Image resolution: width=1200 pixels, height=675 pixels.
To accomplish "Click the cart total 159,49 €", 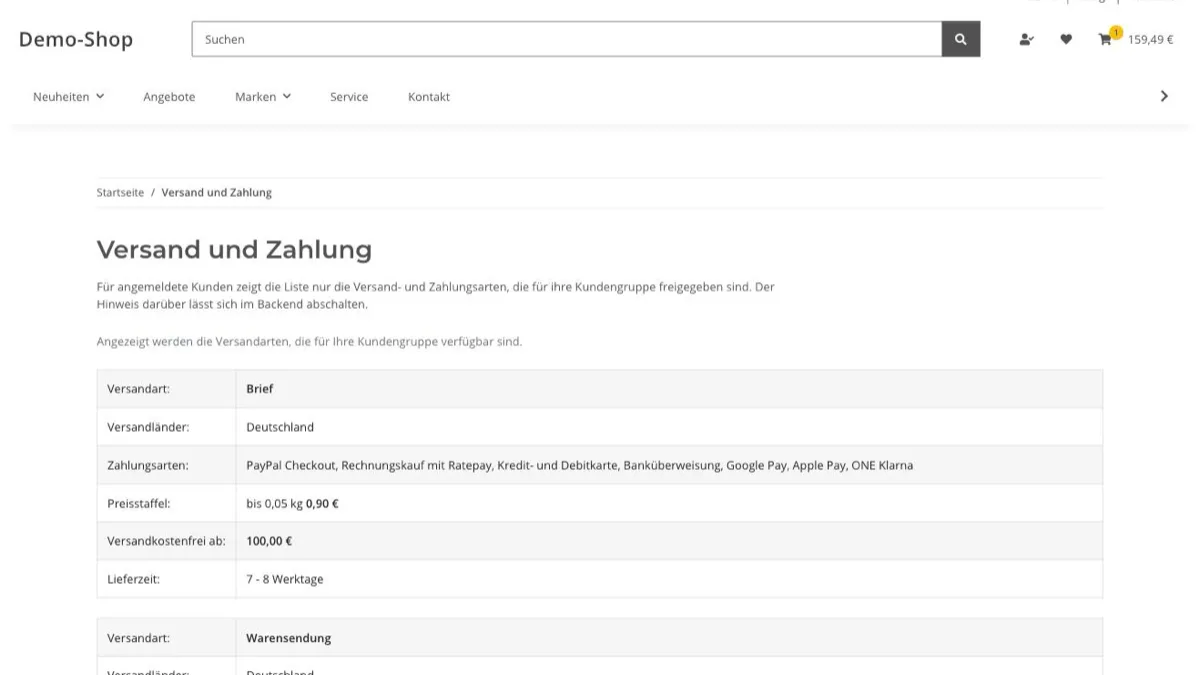I will click(1151, 40).
